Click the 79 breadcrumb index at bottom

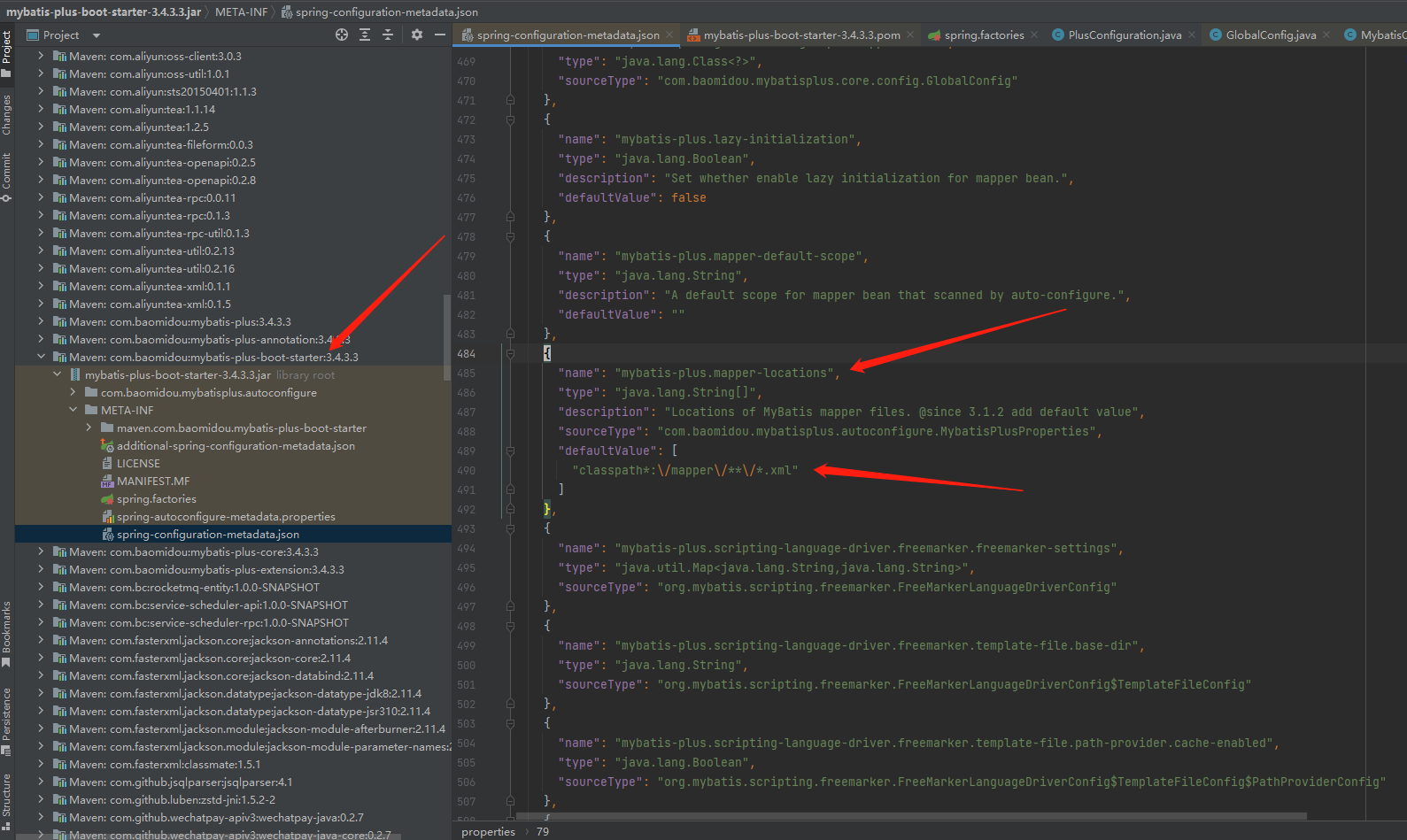[x=542, y=831]
